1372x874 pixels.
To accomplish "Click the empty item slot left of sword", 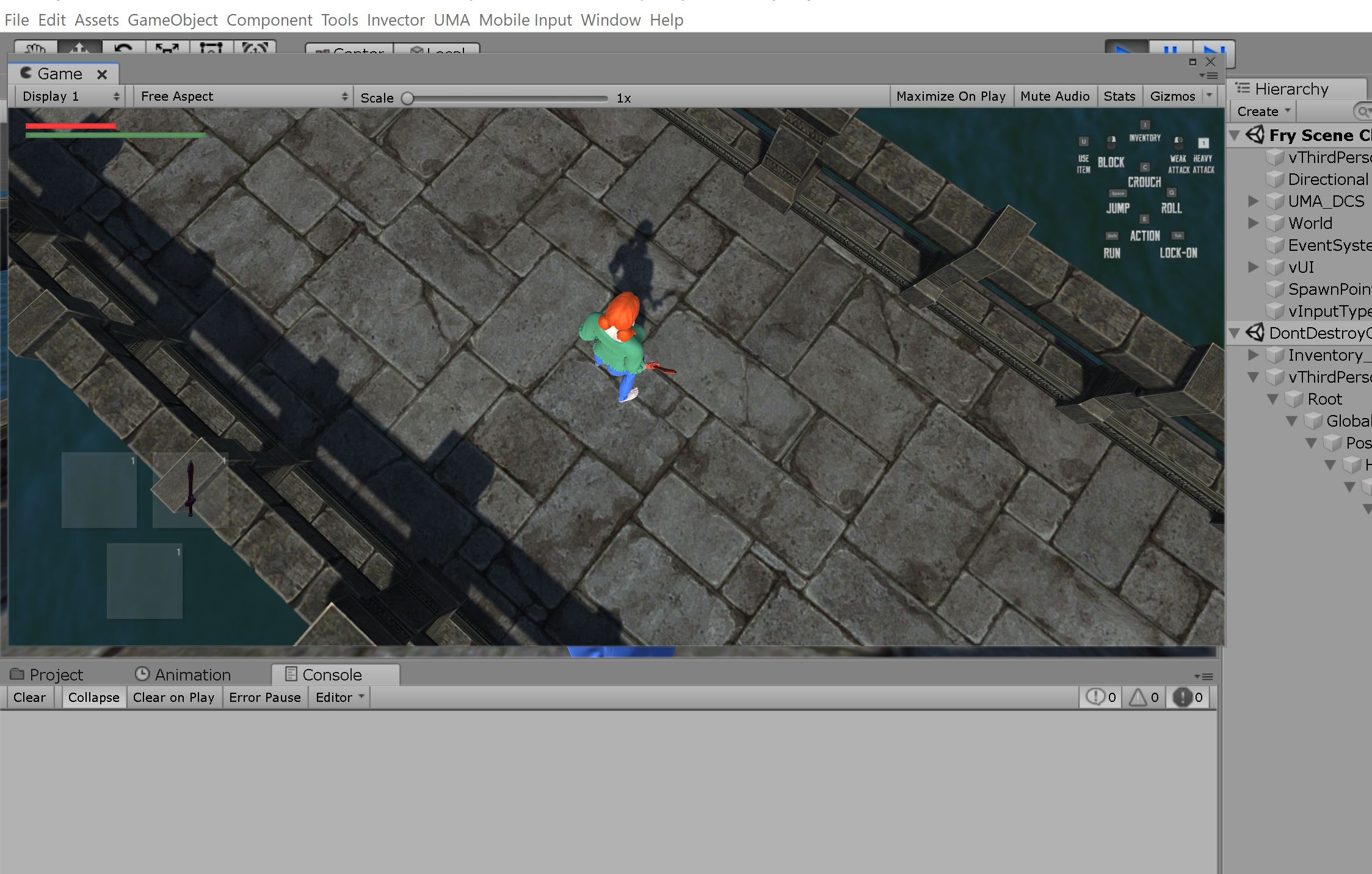I will (x=99, y=489).
